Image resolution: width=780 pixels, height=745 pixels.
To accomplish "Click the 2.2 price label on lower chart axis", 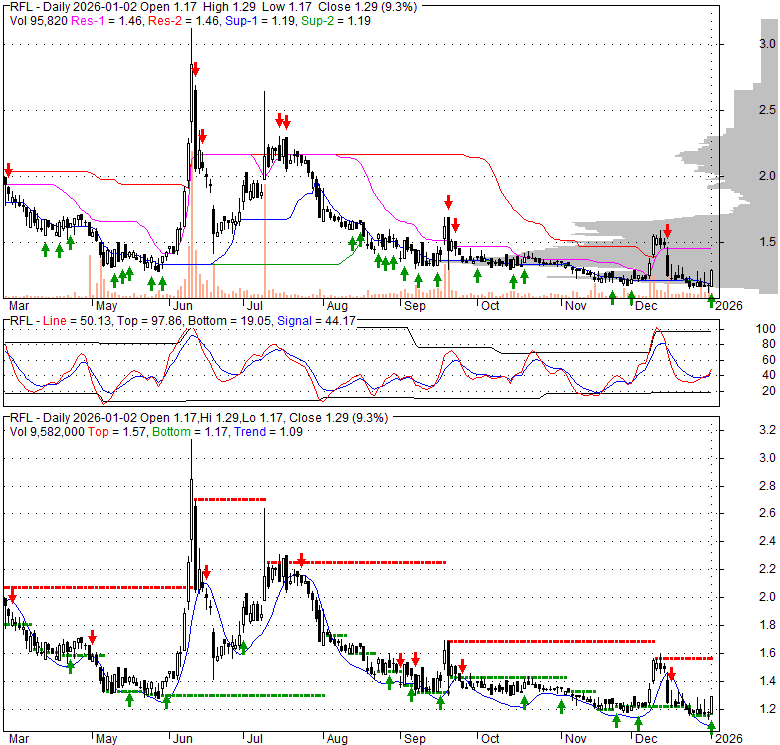I will point(767,568).
